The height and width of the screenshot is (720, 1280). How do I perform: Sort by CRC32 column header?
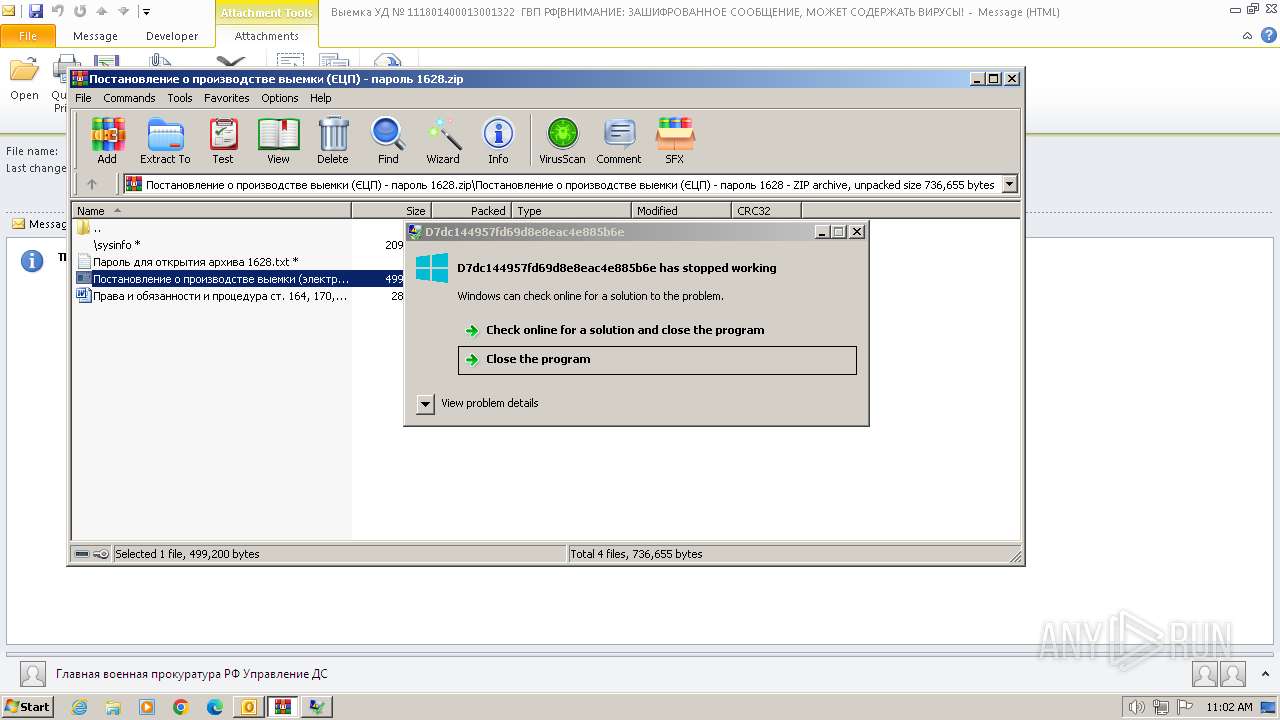pyautogui.click(x=767, y=211)
